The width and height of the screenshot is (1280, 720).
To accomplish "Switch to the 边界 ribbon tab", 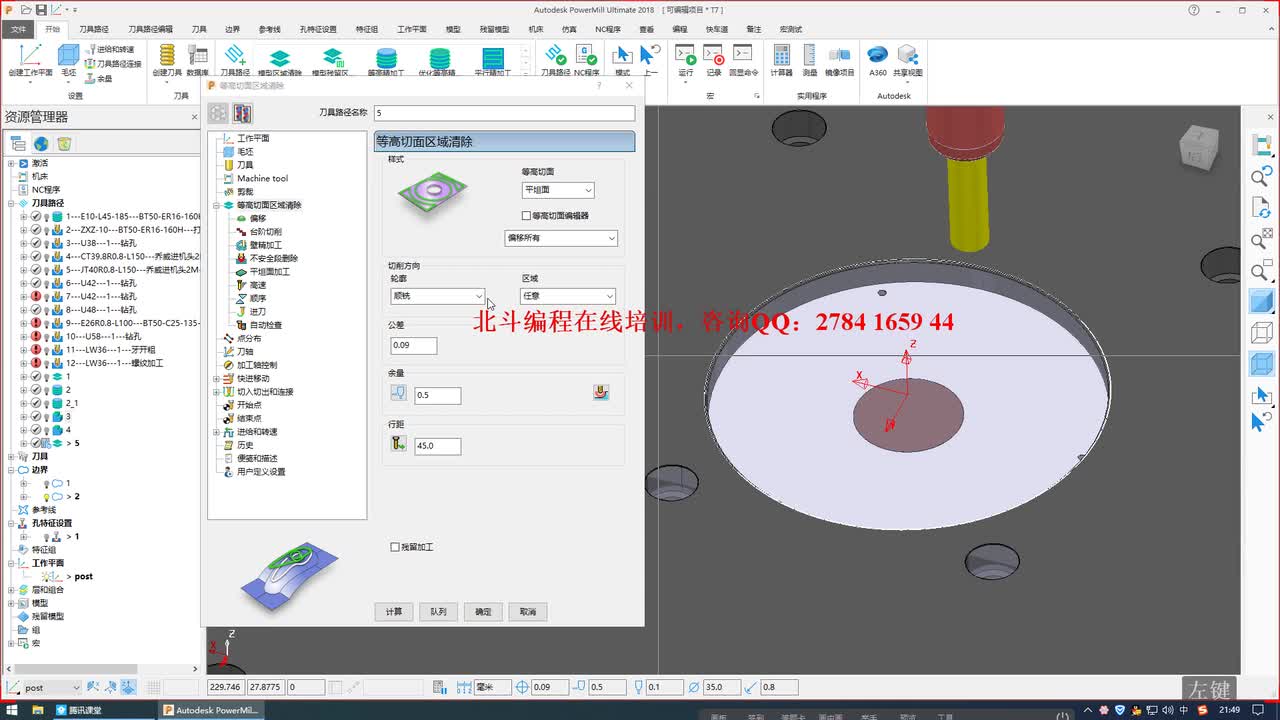I will pos(232,29).
